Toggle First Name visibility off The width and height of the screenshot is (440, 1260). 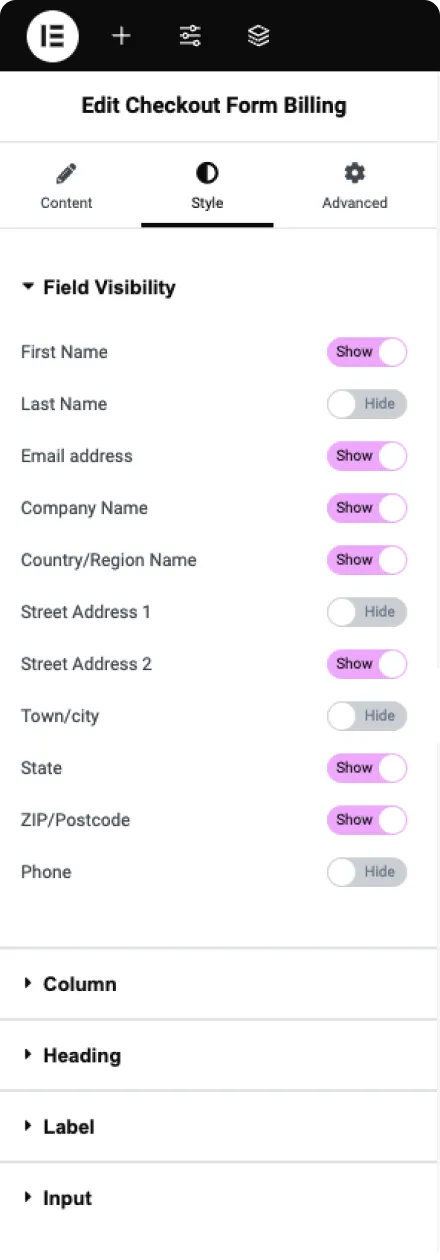(x=367, y=352)
